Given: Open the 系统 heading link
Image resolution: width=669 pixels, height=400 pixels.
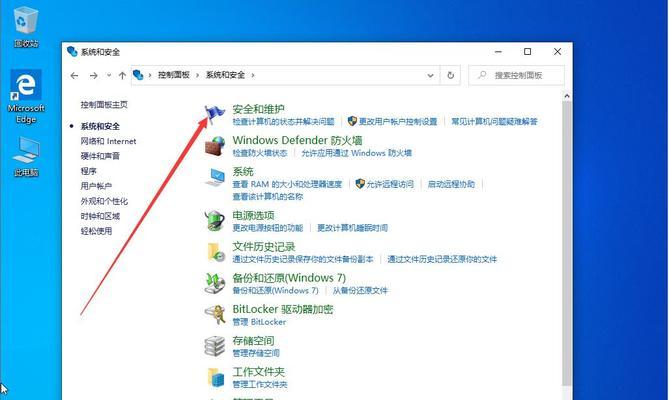Looking at the screenshot, I should point(243,172).
